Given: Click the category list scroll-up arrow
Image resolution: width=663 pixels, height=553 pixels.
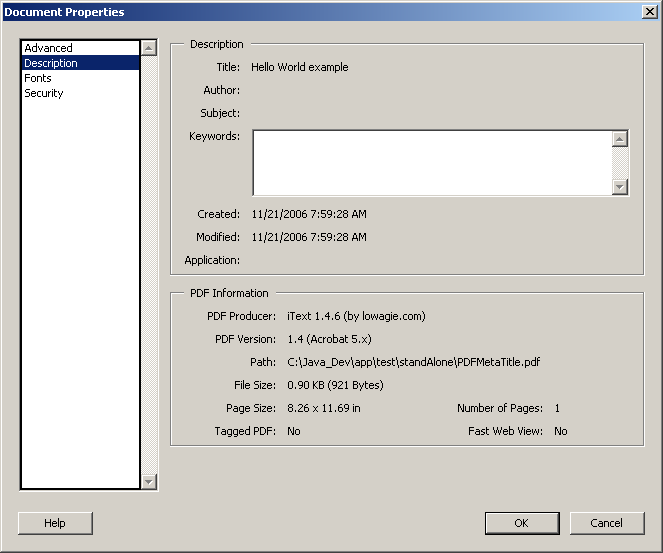Looking at the screenshot, I should [149, 48].
